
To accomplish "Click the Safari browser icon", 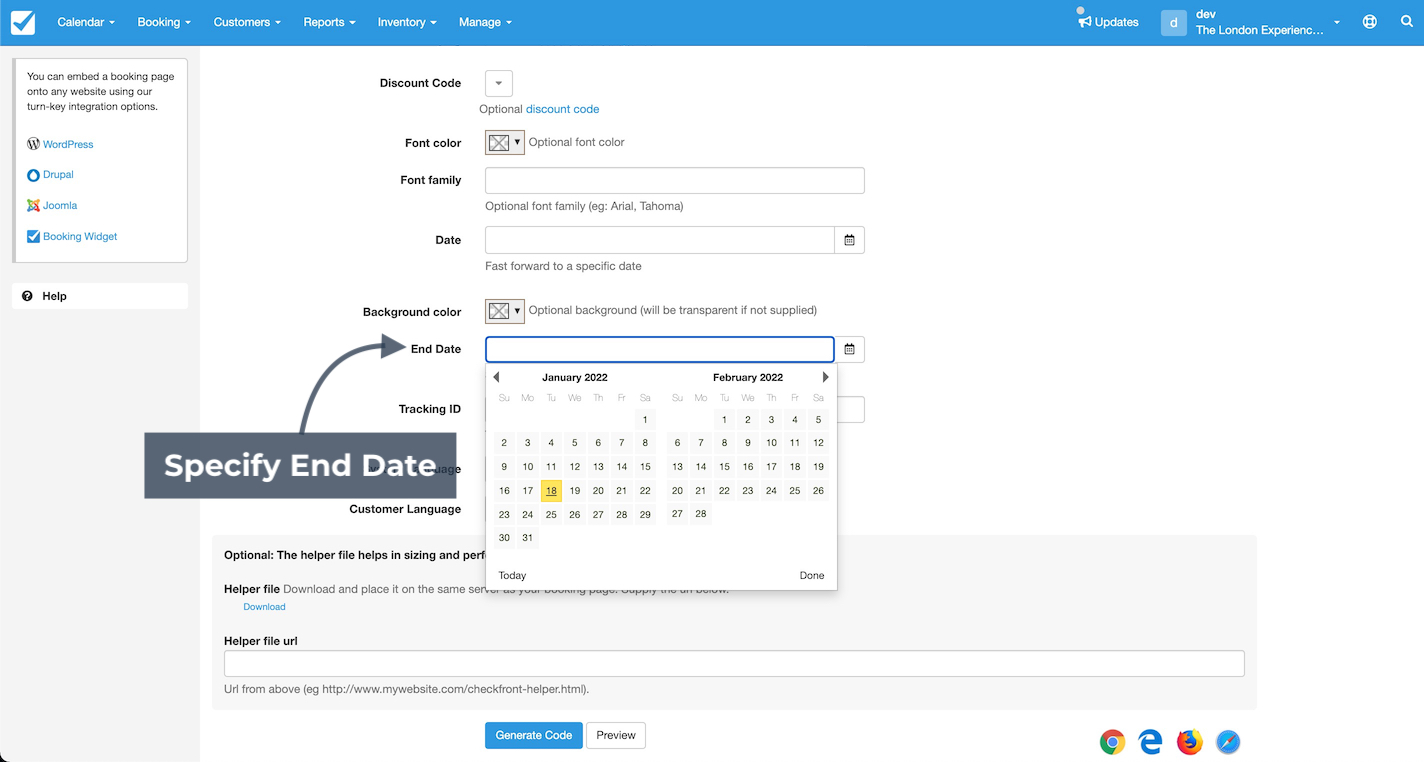I will point(1228,741).
